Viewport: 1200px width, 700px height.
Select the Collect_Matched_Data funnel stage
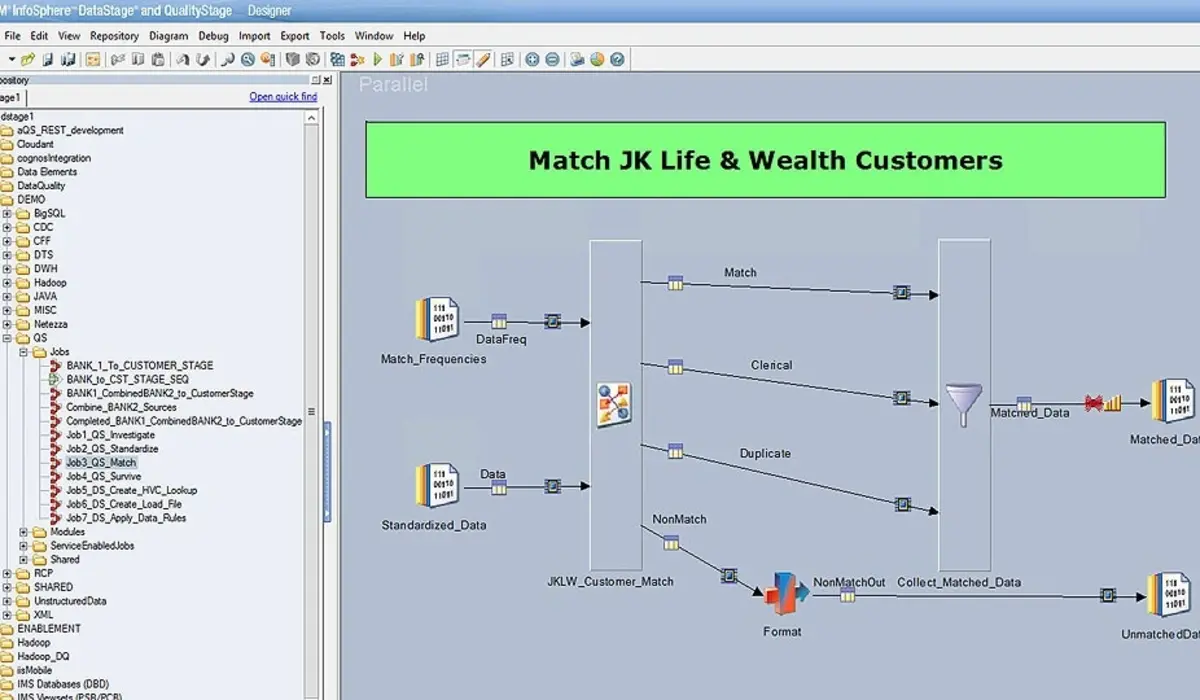click(x=964, y=405)
